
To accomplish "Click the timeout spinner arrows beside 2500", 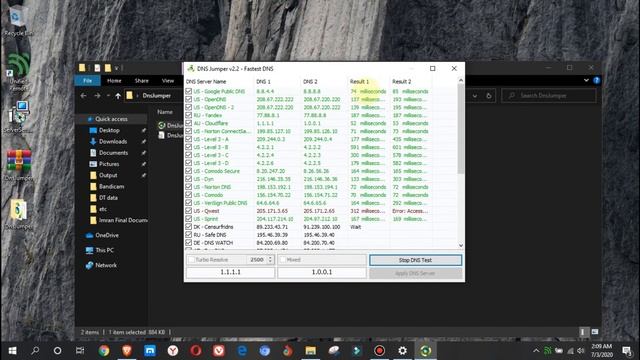I will [270, 260].
